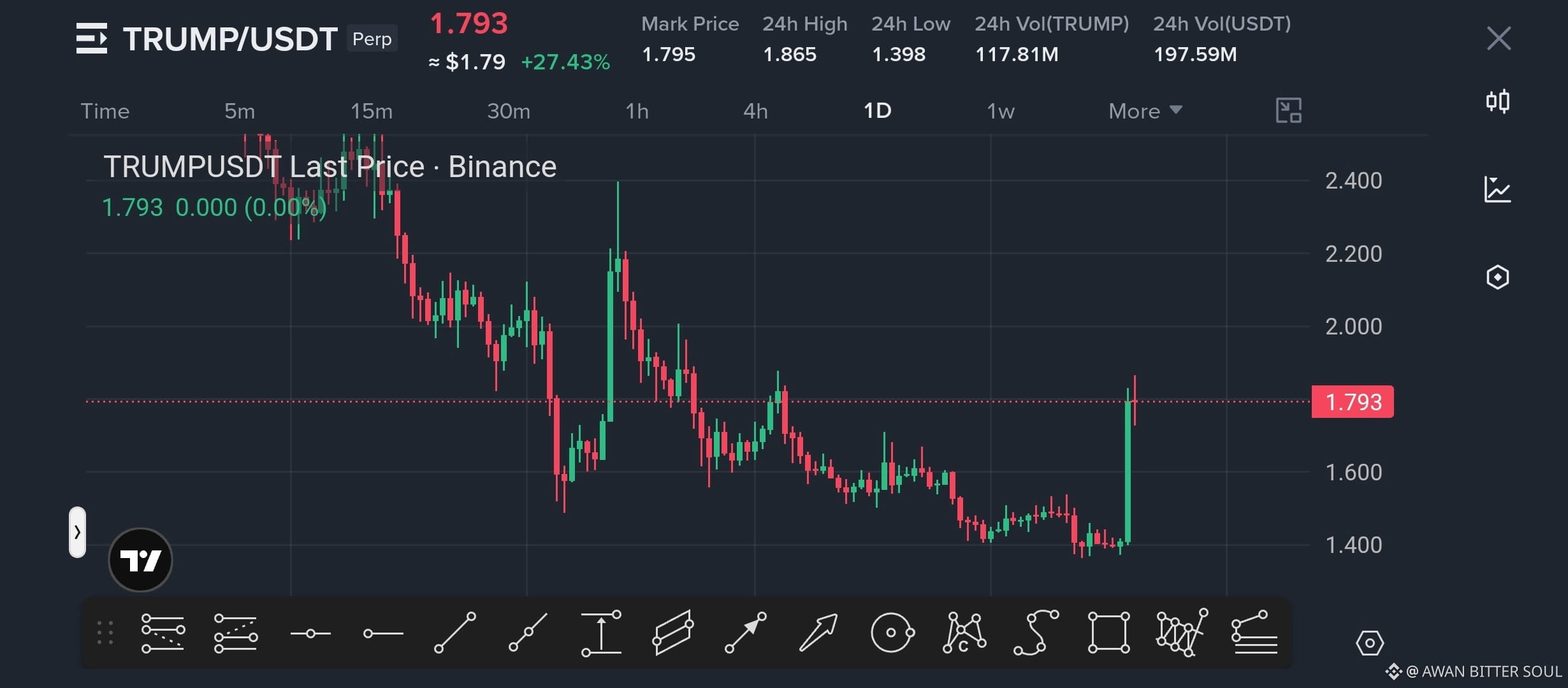Click the Mark Price value 1.795

pyautogui.click(x=669, y=54)
